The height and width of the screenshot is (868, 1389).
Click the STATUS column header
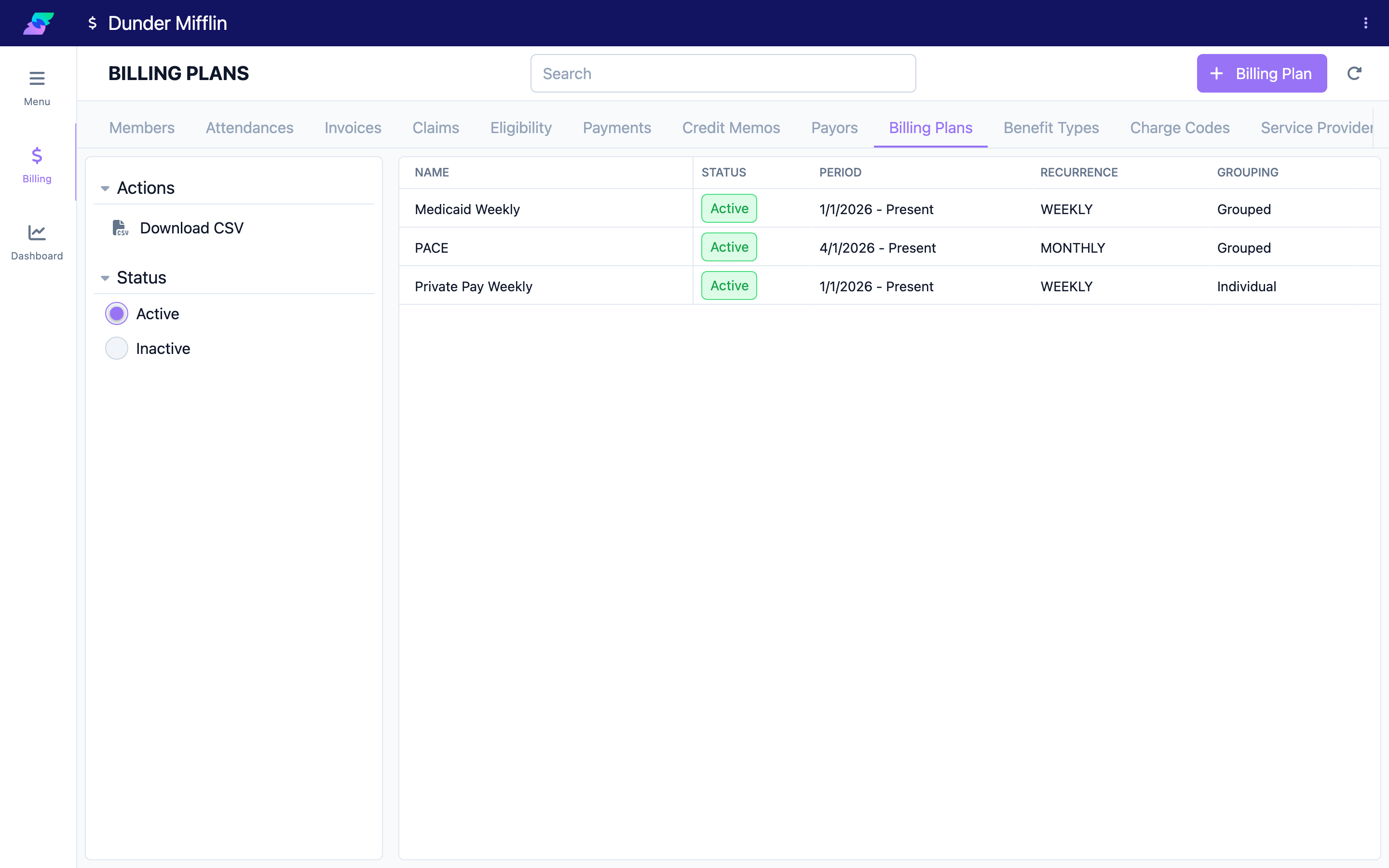coord(723,172)
